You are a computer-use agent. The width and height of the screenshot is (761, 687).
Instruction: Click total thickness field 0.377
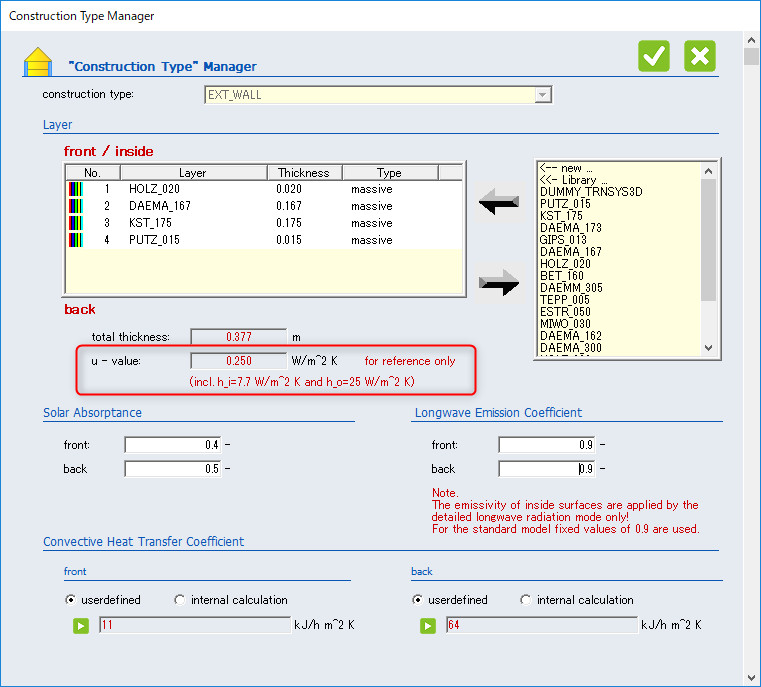coord(239,337)
